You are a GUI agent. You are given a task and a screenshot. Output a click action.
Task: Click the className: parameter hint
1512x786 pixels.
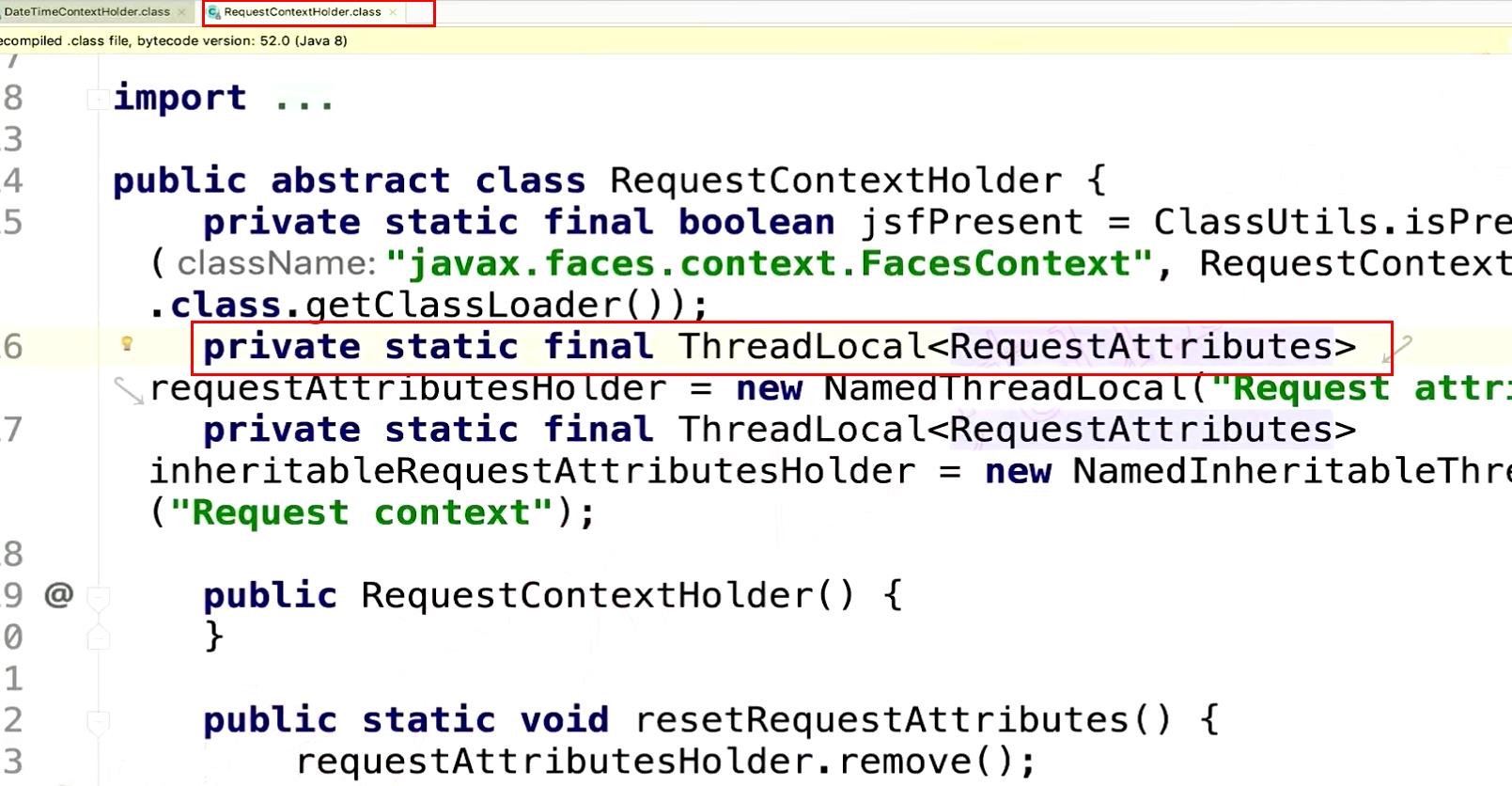276,263
